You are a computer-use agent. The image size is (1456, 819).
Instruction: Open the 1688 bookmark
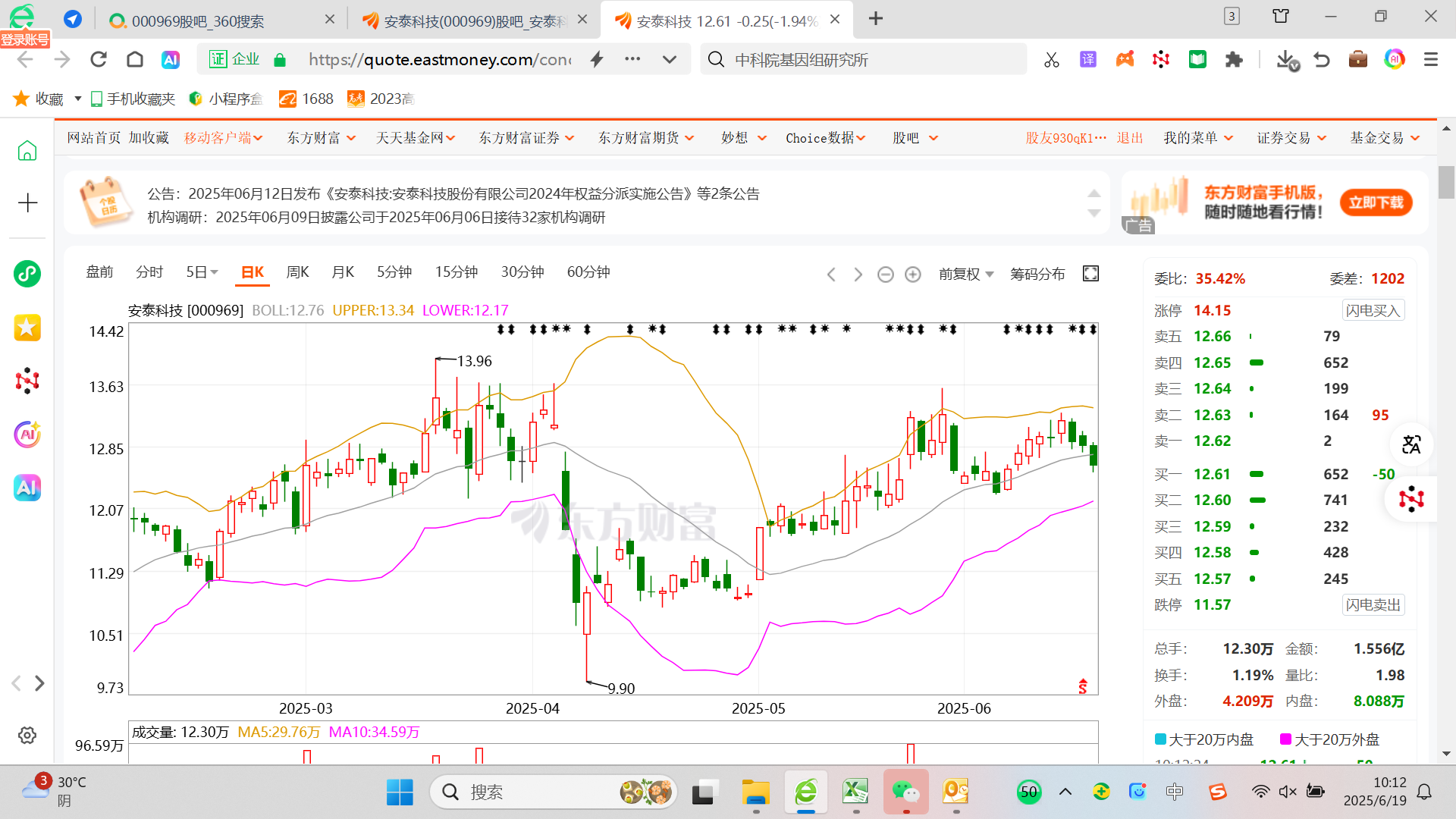pos(306,99)
